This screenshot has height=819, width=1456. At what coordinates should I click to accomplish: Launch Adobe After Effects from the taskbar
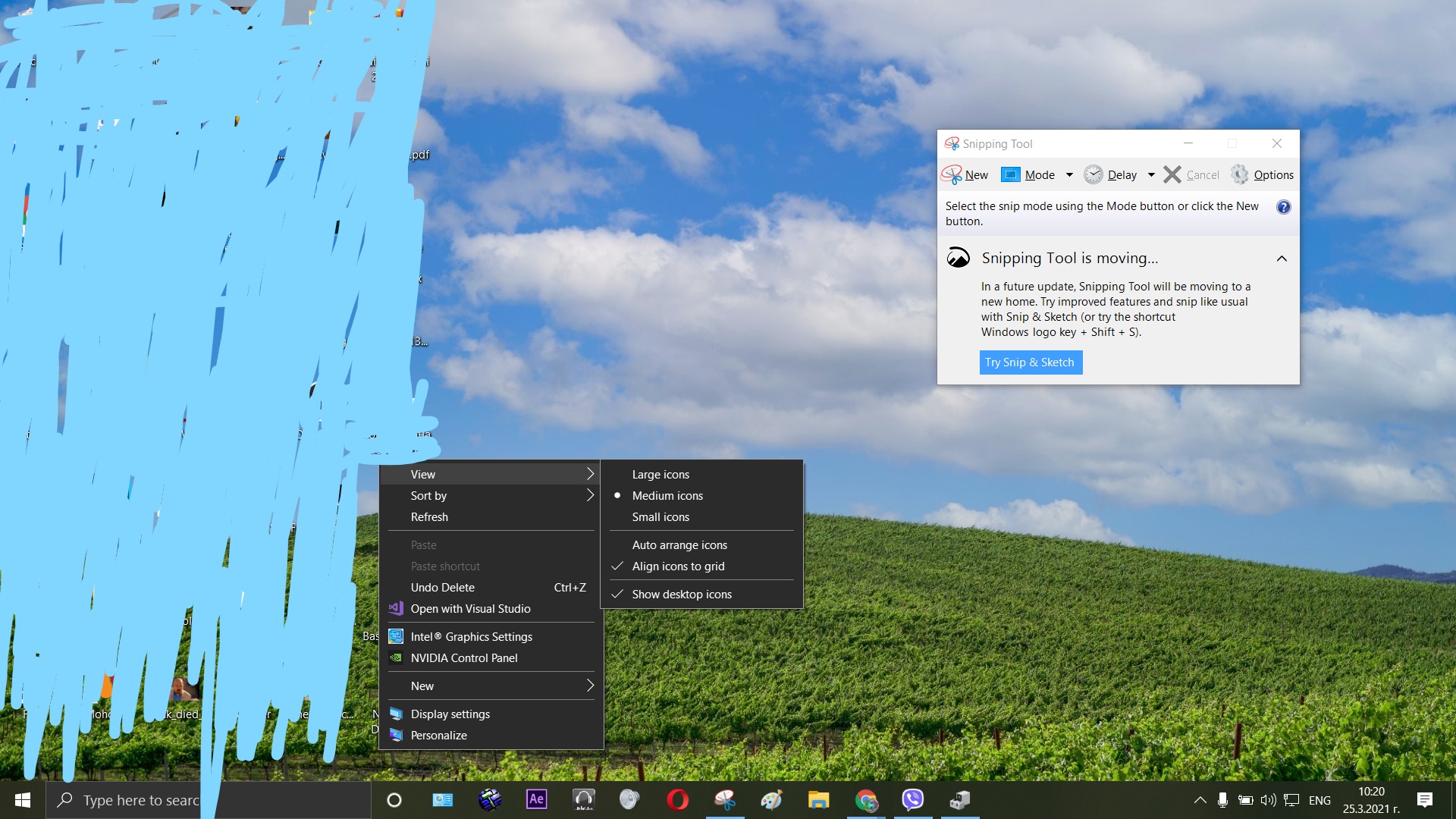tap(537, 799)
